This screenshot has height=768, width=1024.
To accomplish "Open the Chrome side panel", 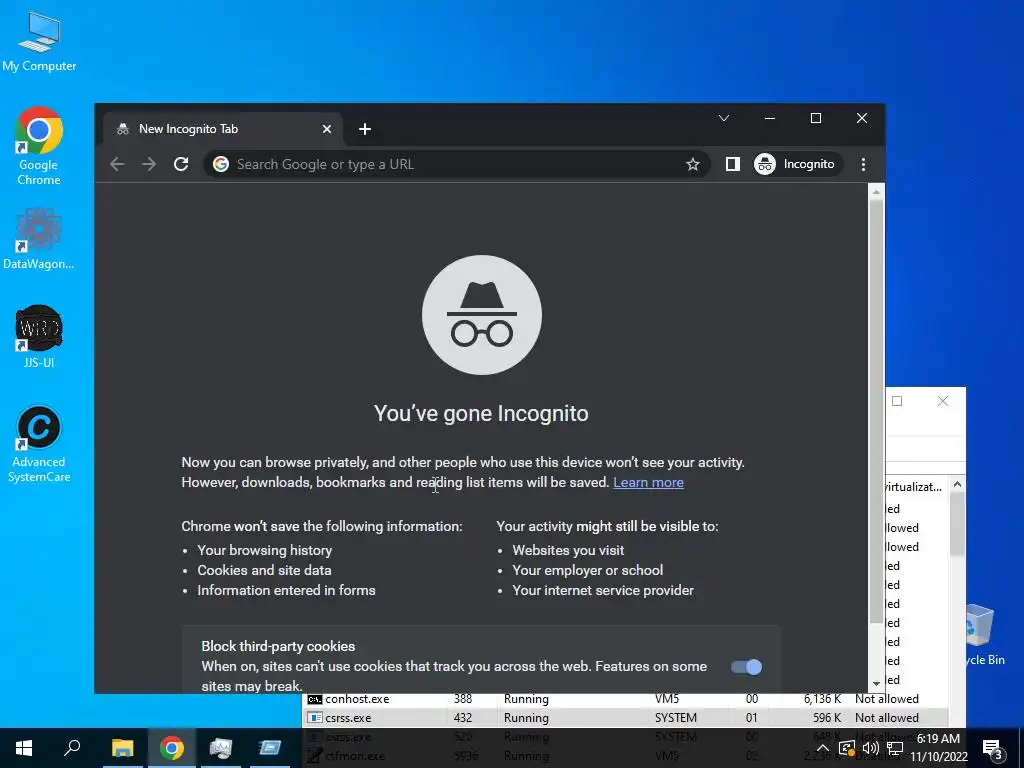I will point(733,164).
